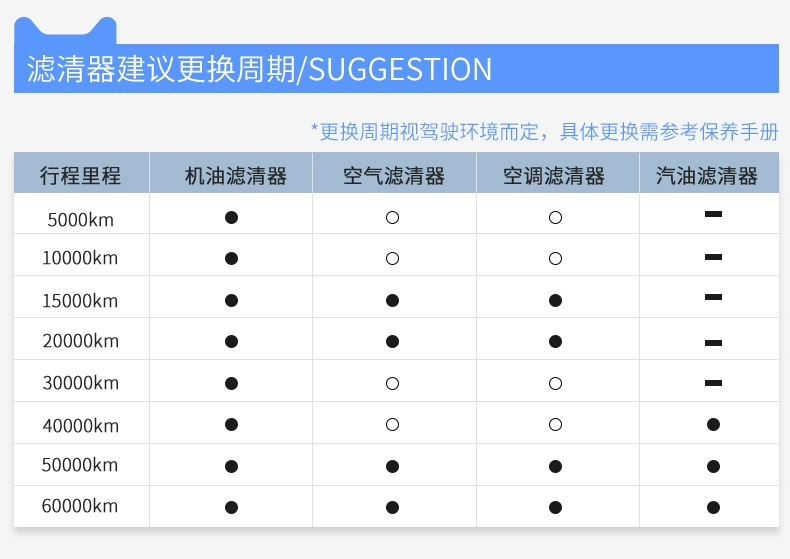Click filled dot for 空调滤清器 at 15000km
The width and height of the screenshot is (790, 559).
click(x=555, y=301)
